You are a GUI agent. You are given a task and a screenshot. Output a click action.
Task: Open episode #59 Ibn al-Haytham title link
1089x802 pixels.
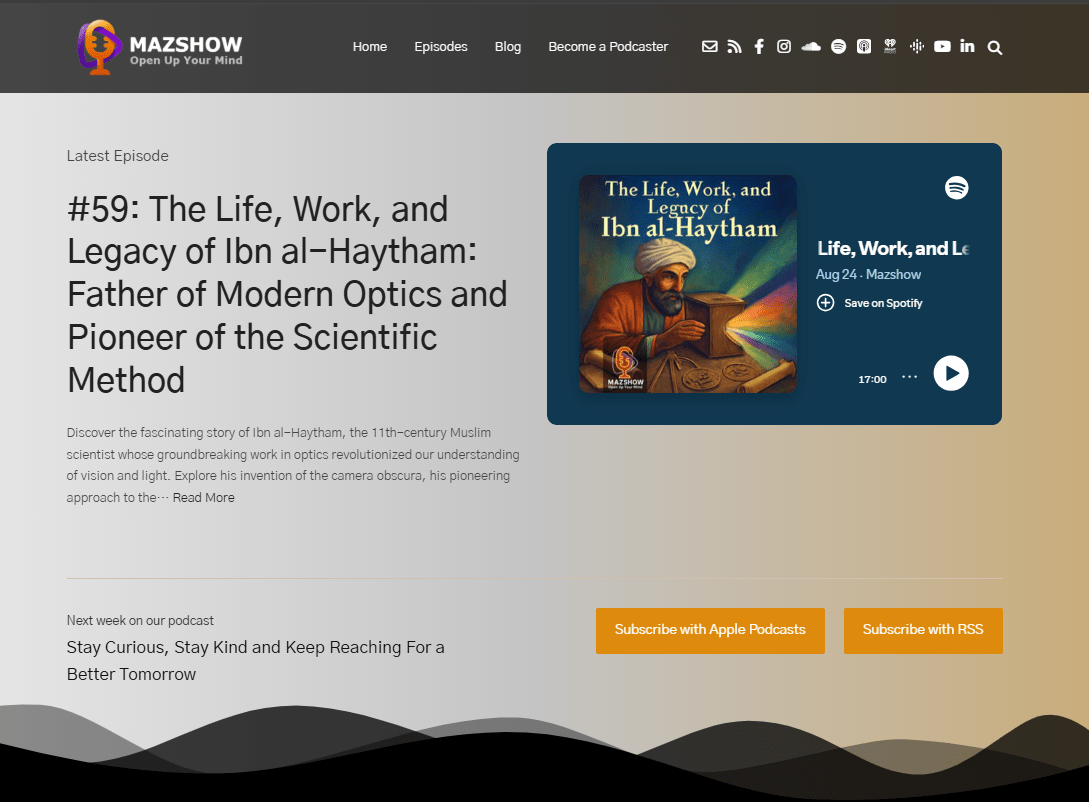[x=287, y=294]
